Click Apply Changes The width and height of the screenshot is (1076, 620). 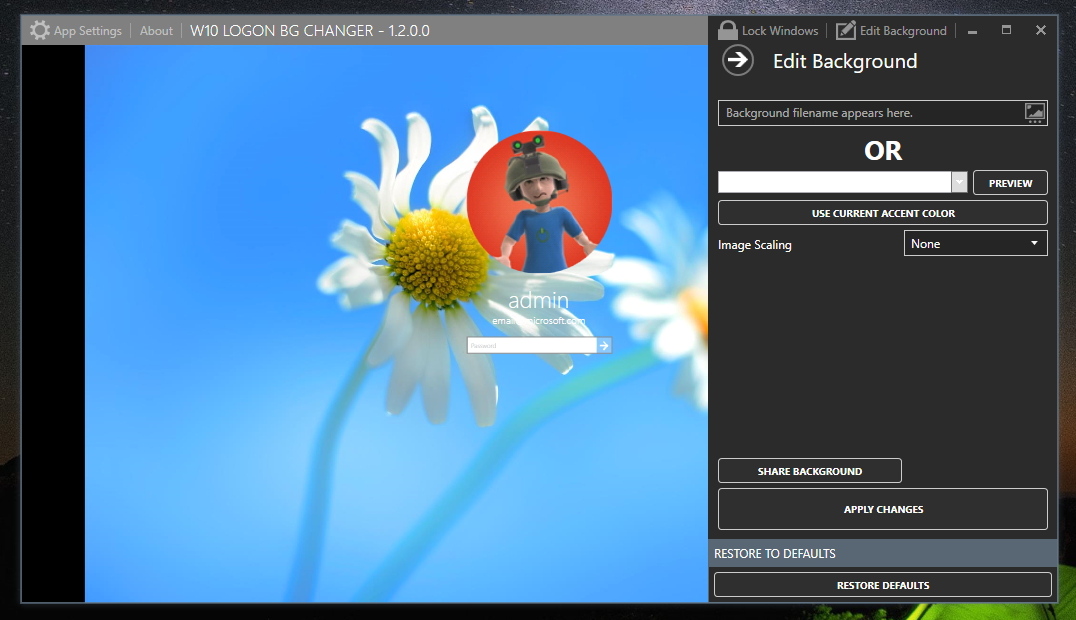[882, 509]
